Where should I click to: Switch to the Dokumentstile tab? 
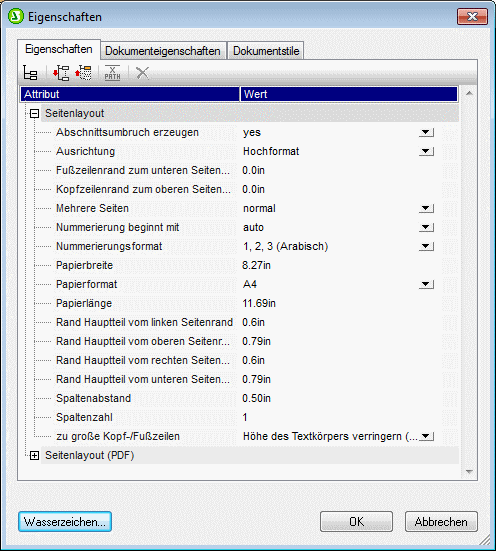(x=266, y=51)
